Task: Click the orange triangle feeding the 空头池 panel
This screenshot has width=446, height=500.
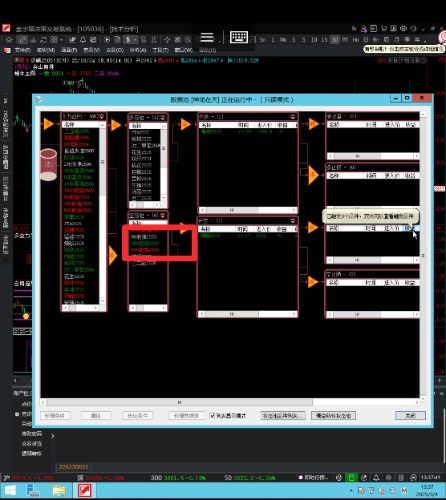Action: point(113,256)
